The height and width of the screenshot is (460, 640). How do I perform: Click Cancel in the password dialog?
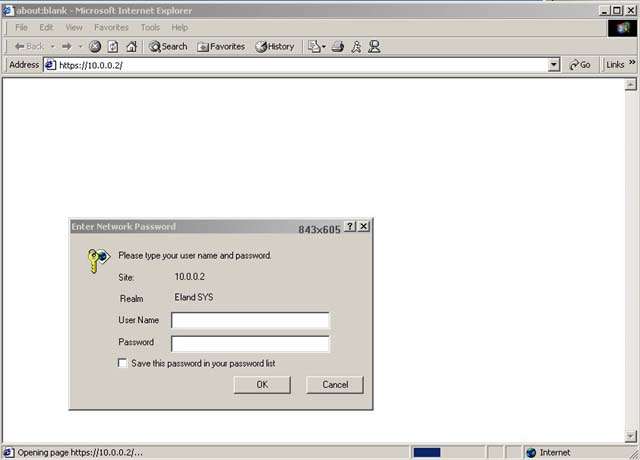click(335, 384)
